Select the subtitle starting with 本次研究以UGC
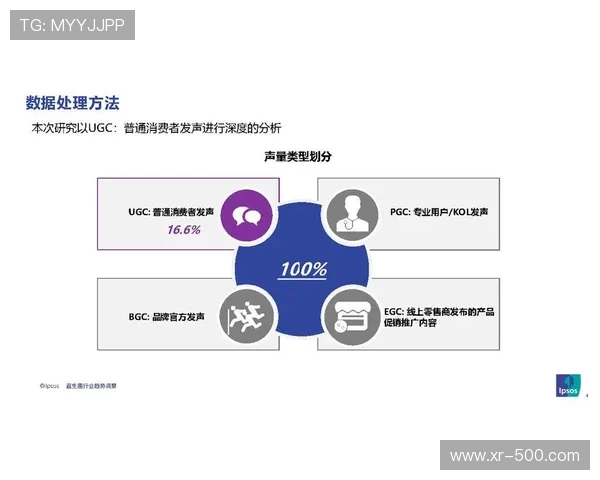This screenshot has width=600, height=480. (156, 128)
